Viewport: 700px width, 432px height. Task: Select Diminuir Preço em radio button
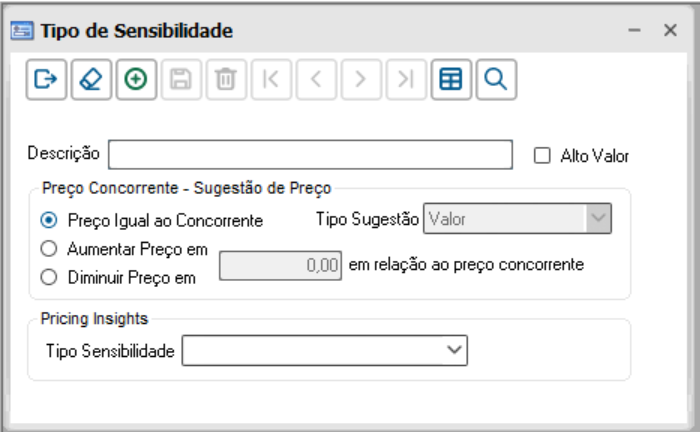(x=48, y=278)
